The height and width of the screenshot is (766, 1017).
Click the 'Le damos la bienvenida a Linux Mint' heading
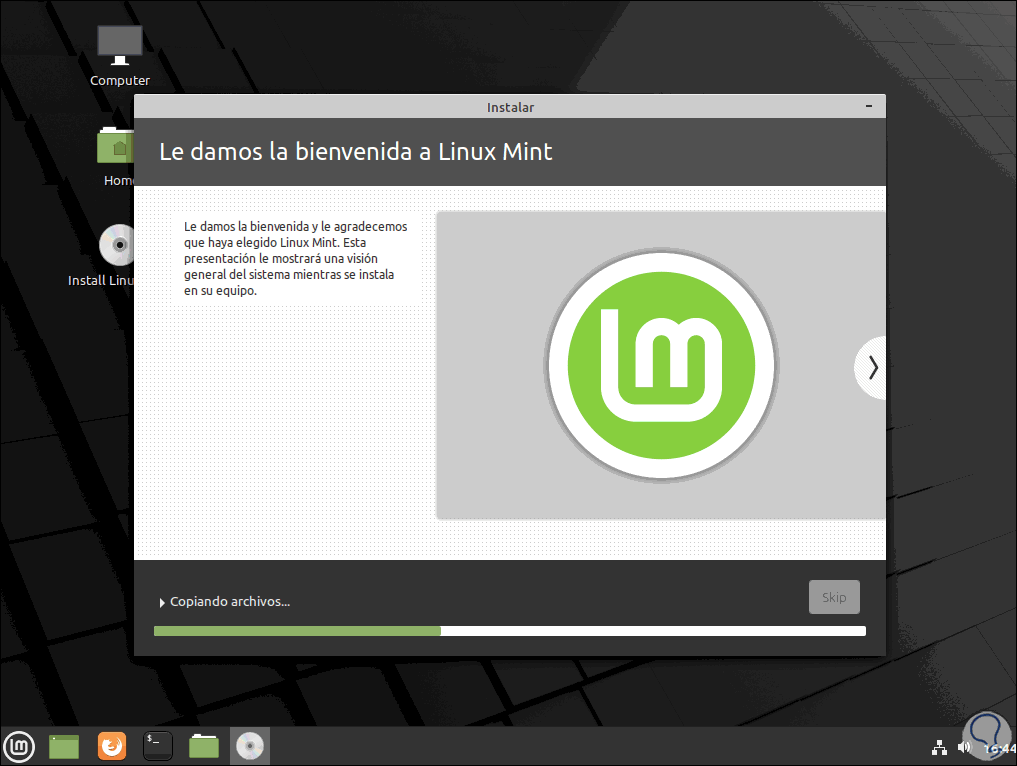point(355,152)
